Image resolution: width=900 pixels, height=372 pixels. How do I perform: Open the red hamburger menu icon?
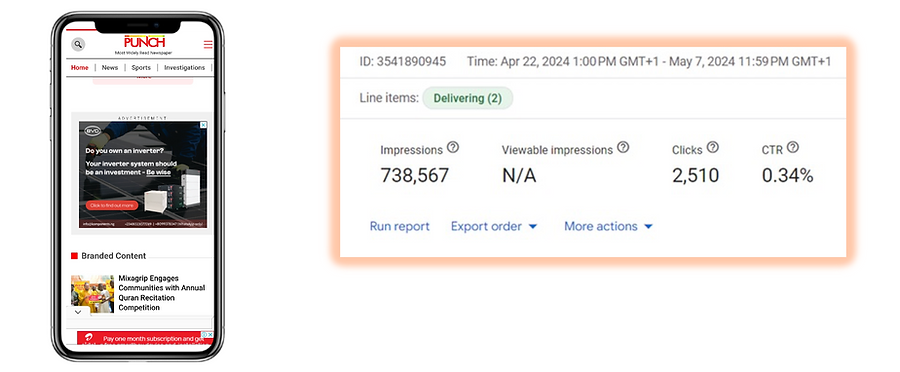click(x=208, y=45)
